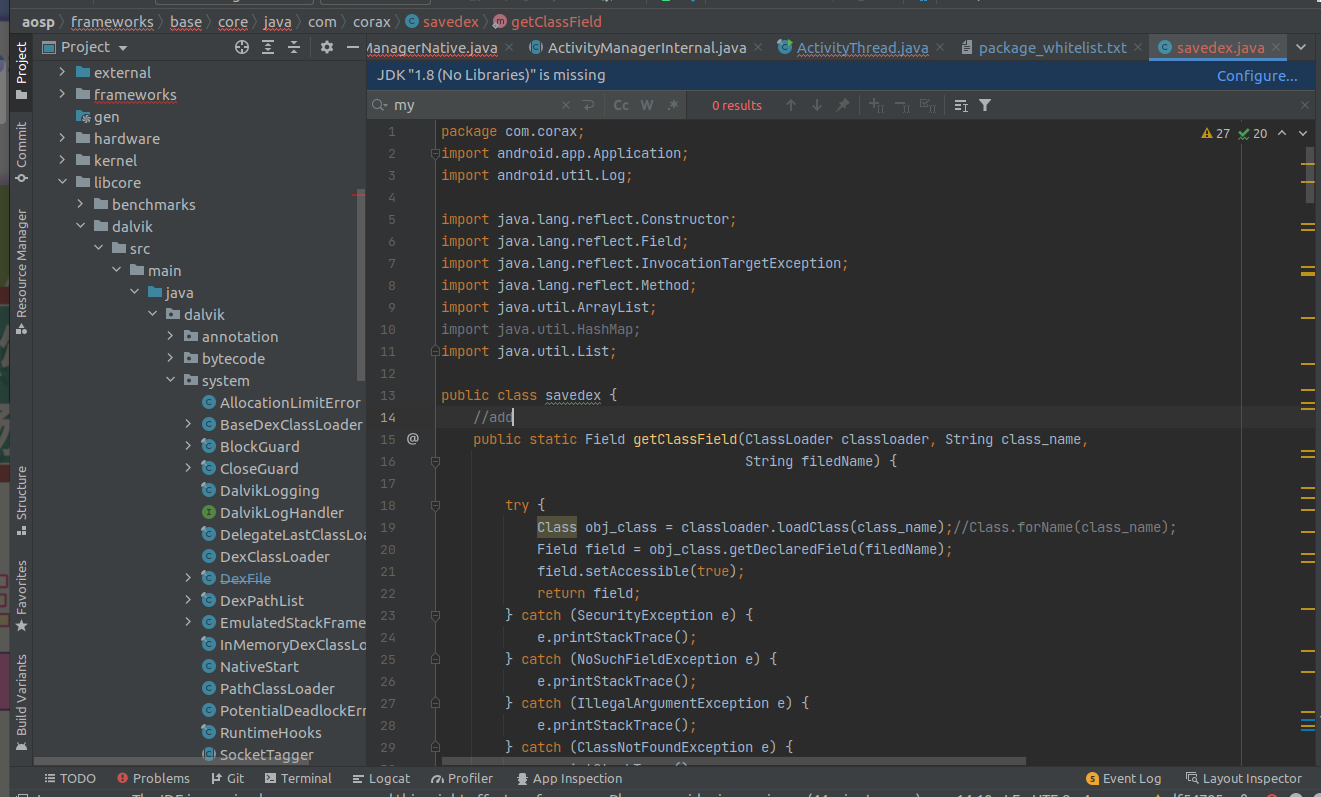Click the search filter funnel icon
Image resolution: width=1321 pixels, height=797 pixels.
click(x=985, y=105)
